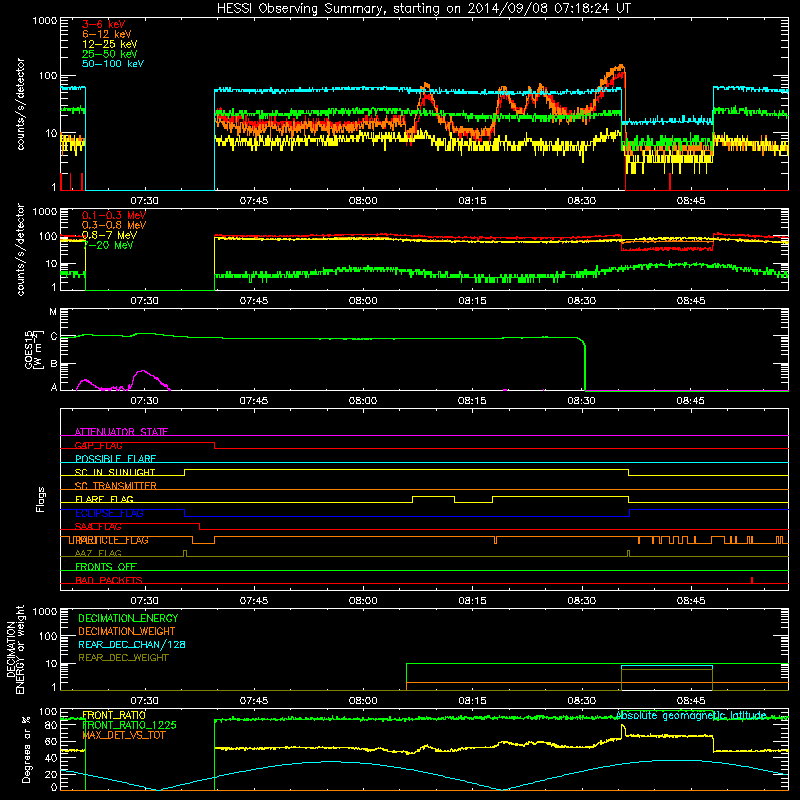The height and width of the screenshot is (800, 800).
Task: Click the 07:30 tick under the MeV plot
Action: point(144,301)
